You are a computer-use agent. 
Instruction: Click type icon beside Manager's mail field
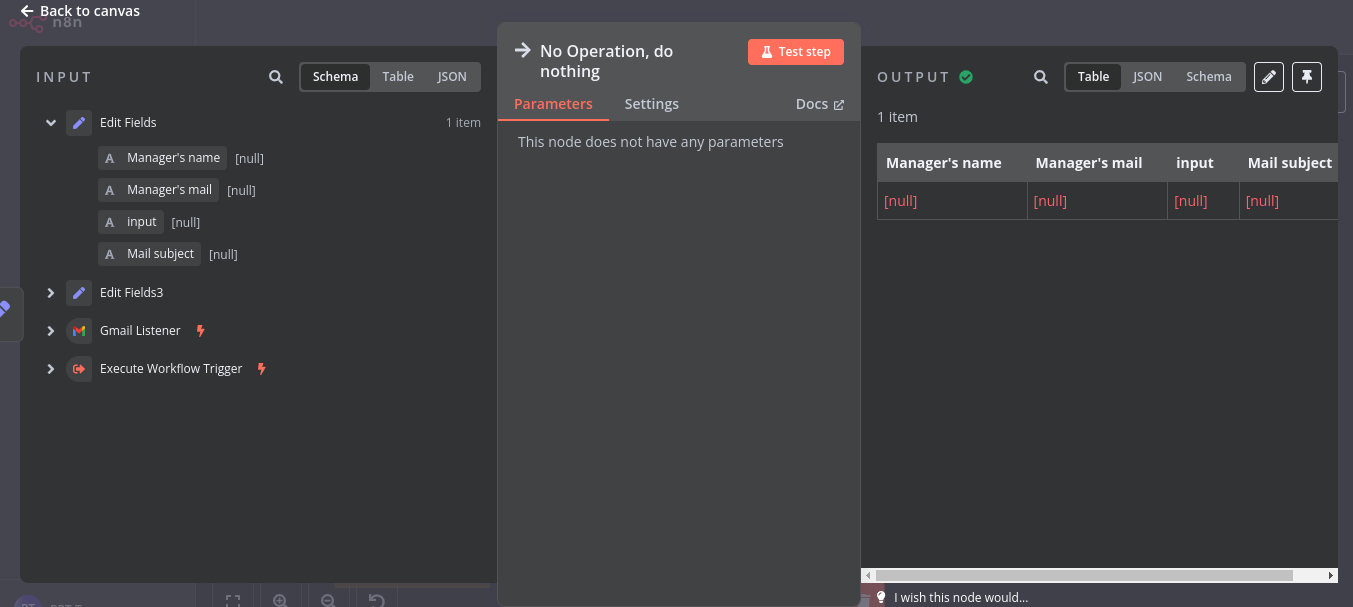[110, 190]
